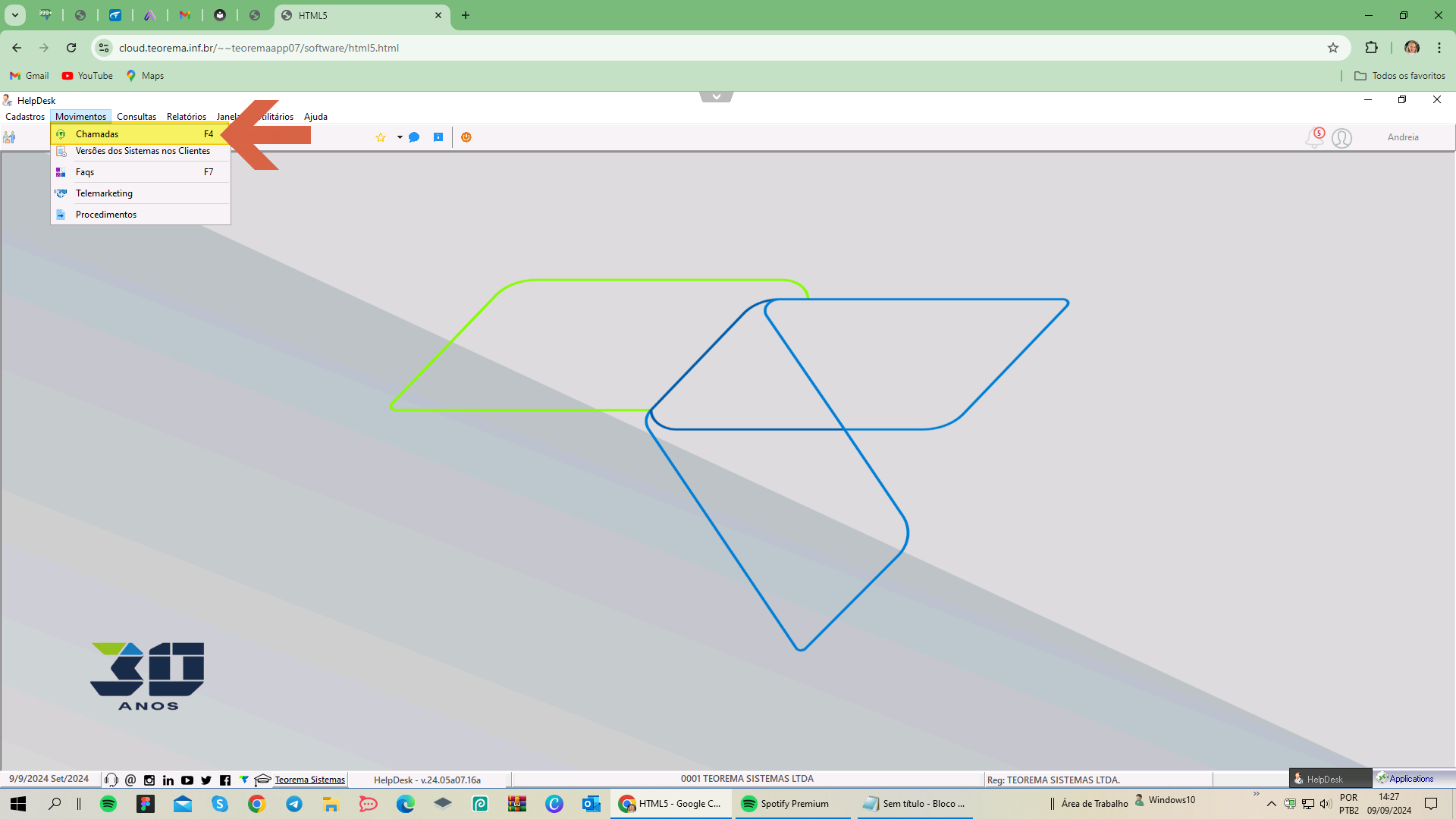1456x819 pixels.
Task: Open the Teorema Sistemas link
Action: coord(309,780)
